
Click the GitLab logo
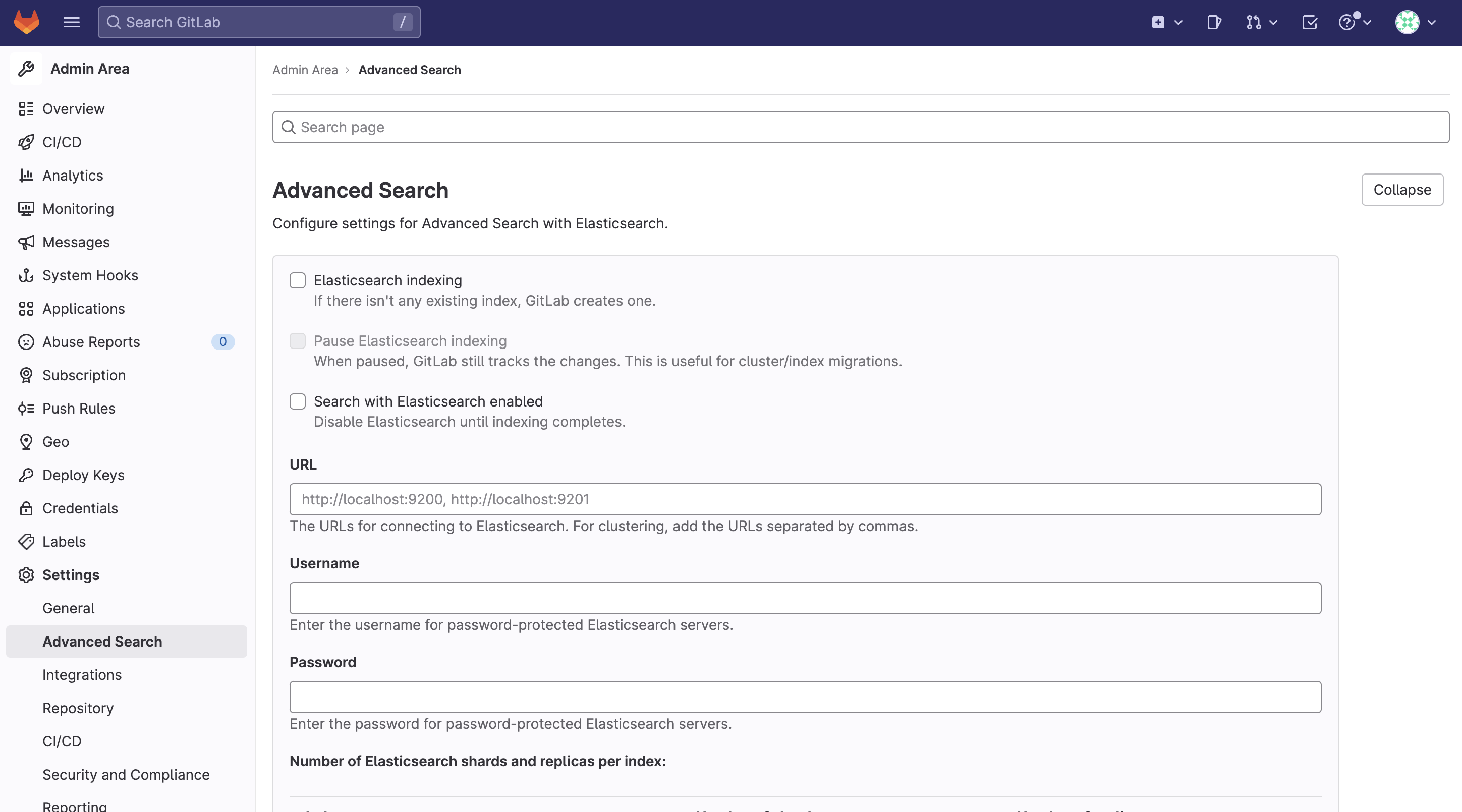click(x=26, y=22)
